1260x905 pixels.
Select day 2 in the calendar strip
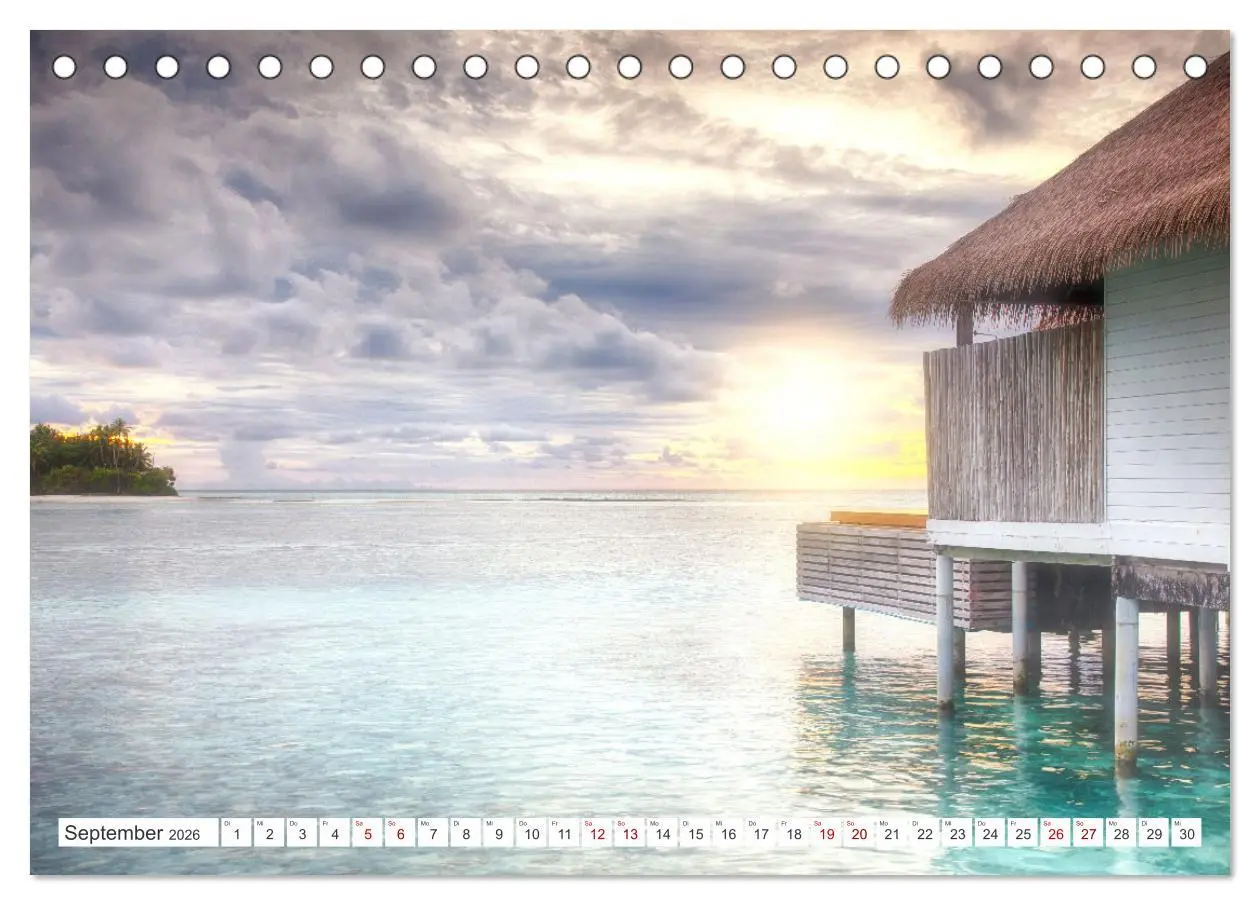269,832
